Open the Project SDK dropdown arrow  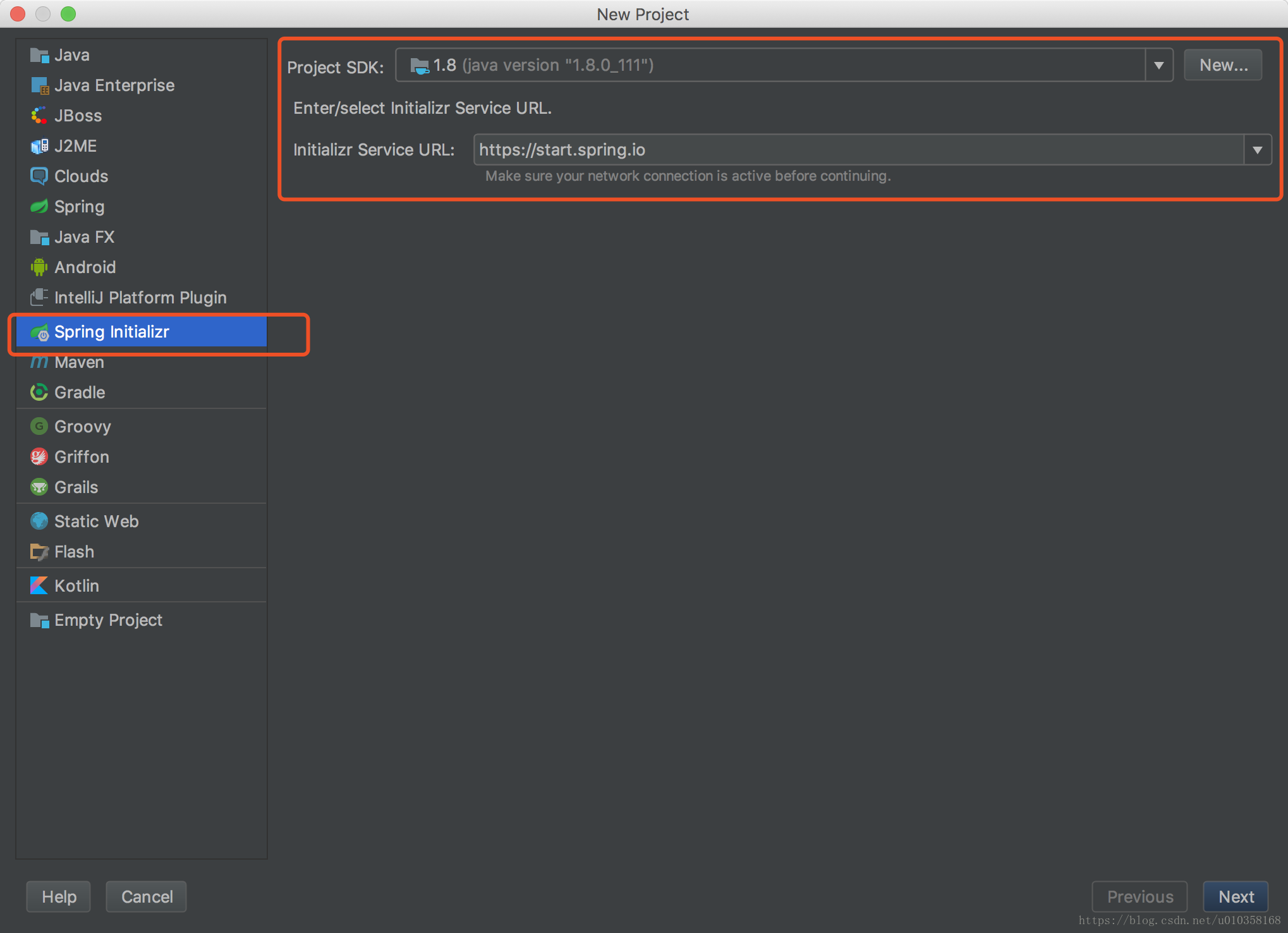(1159, 65)
